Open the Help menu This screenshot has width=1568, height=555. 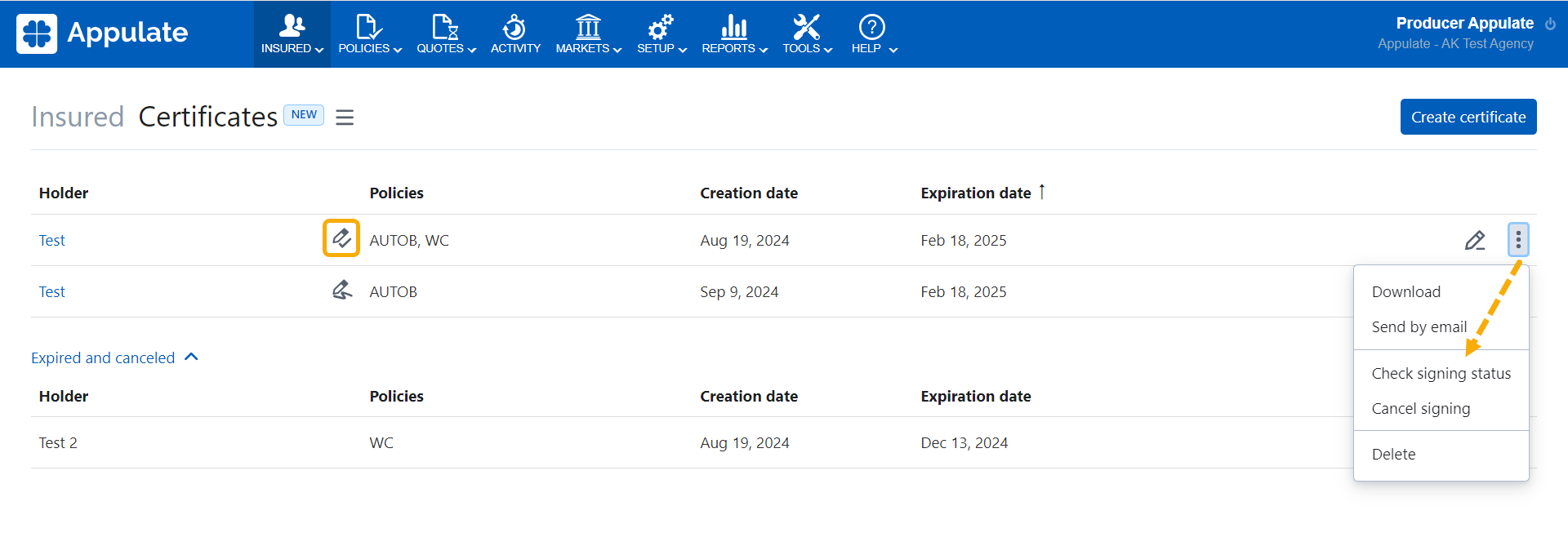tap(872, 34)
